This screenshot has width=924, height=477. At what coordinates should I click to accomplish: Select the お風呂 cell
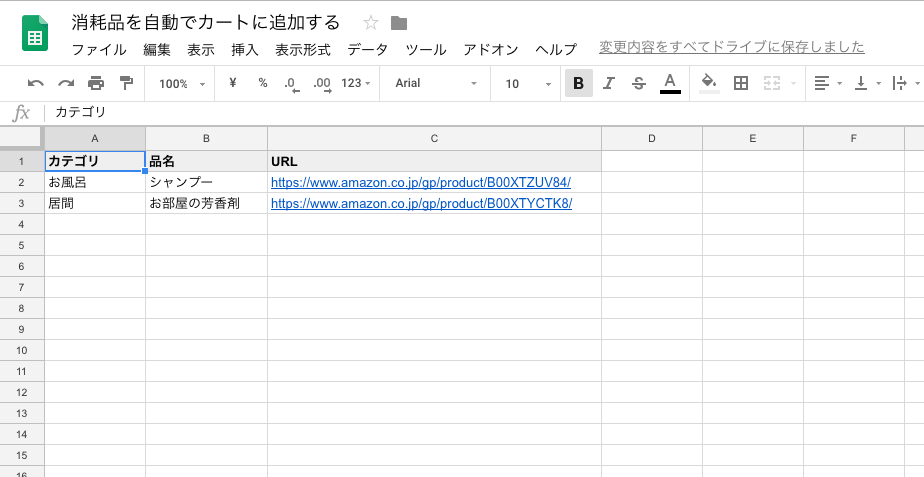(x=95, y=182)
